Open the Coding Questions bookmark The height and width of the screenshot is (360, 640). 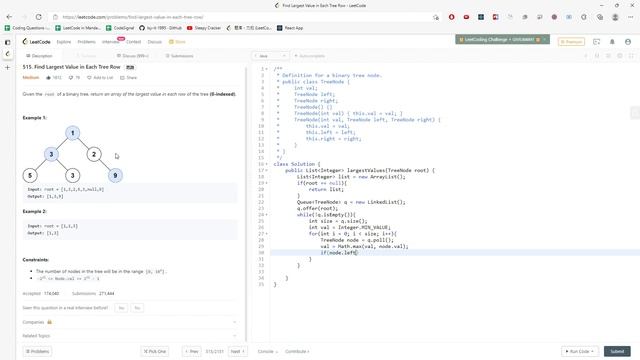click(x=27, y=28)
